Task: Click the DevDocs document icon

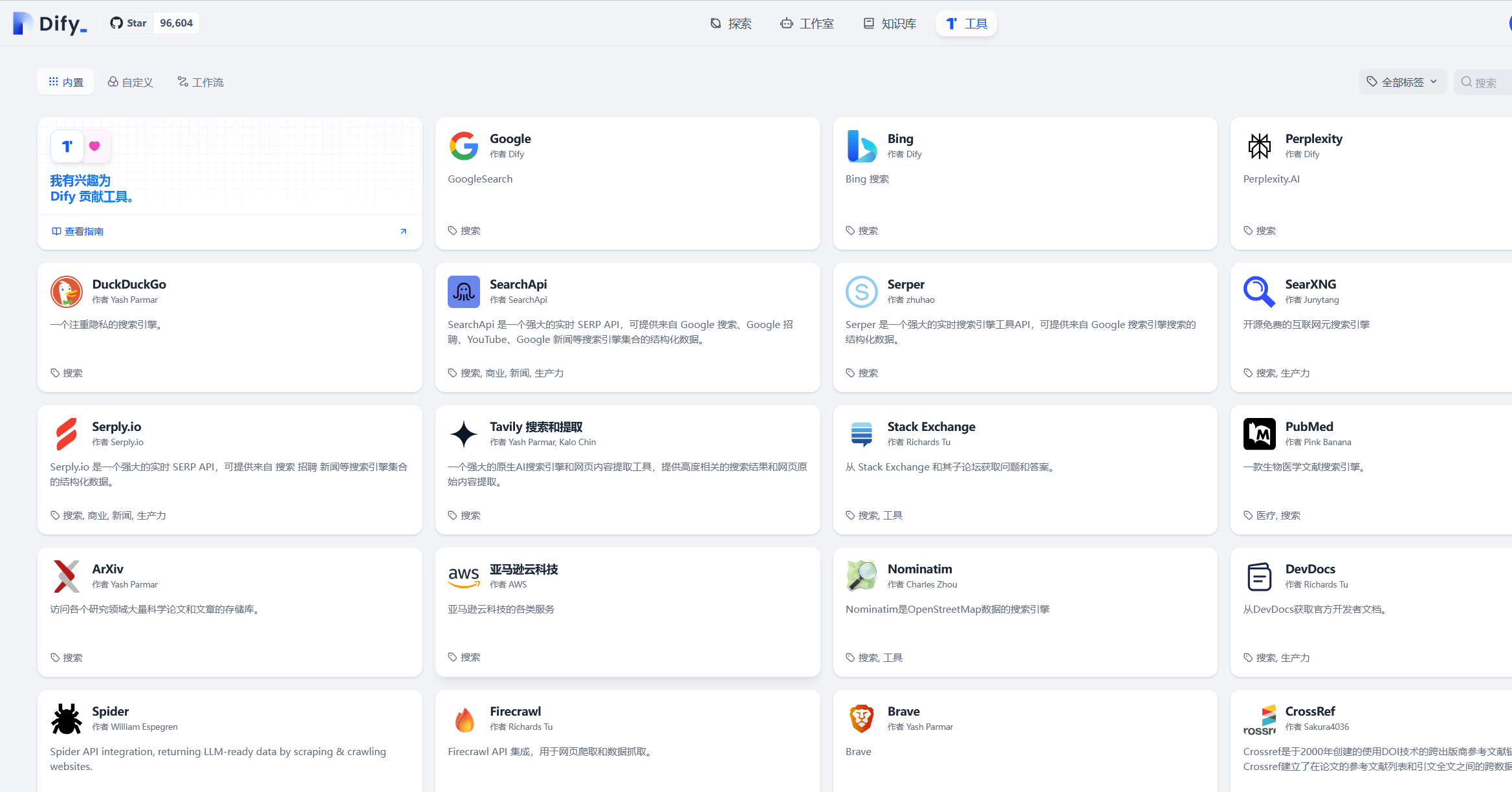Action: [x=1259, y=577]
